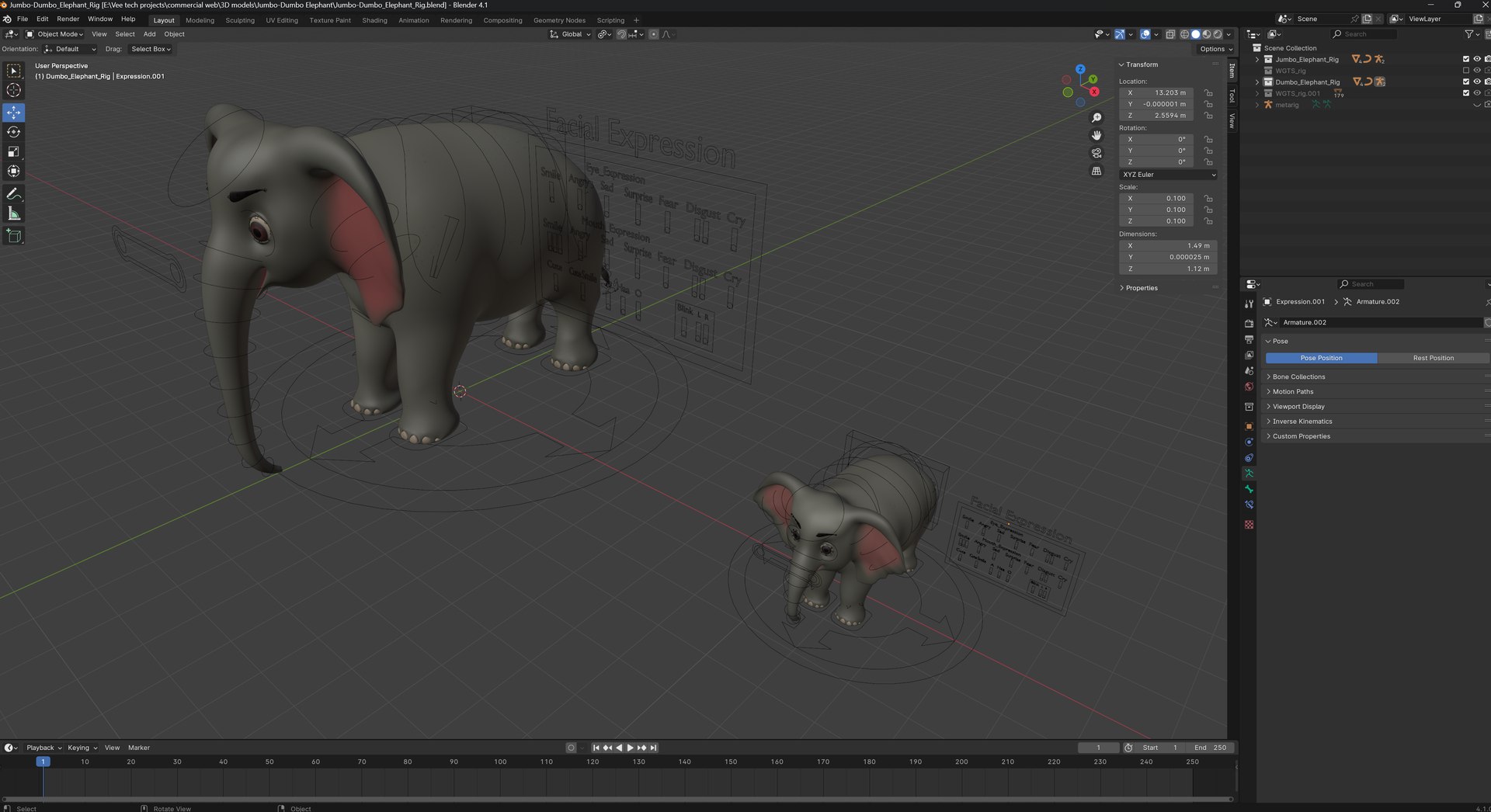Choose the Measure tool in the toolbar

coord(14,214)
